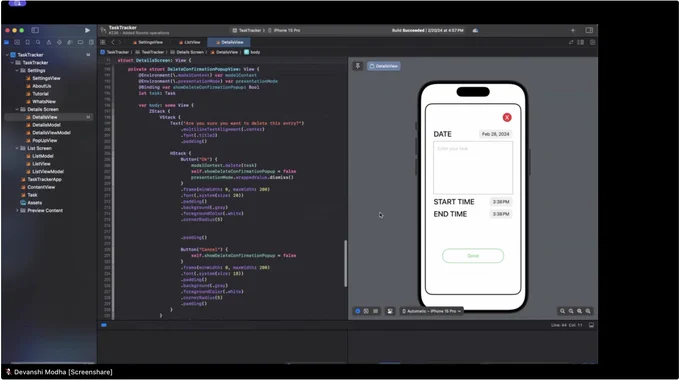680x380 pixels.
Task: Click the blue filter tag icon in debug bar
Action: pos(104,325)
